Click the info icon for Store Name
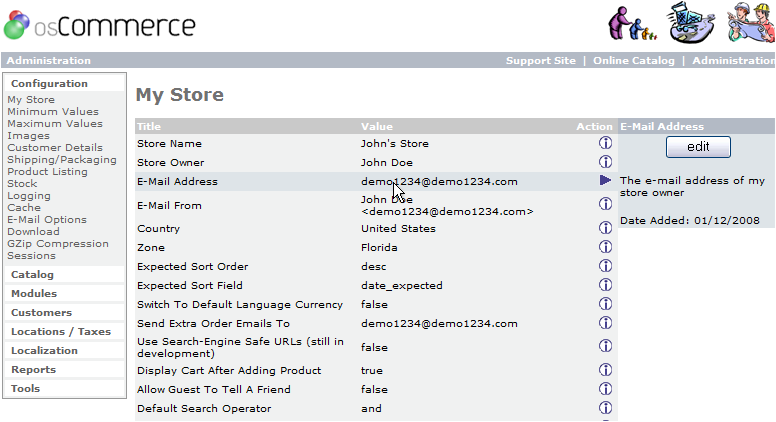The height and width of the screenshot is (422, 776). click(x=605, y=144)
